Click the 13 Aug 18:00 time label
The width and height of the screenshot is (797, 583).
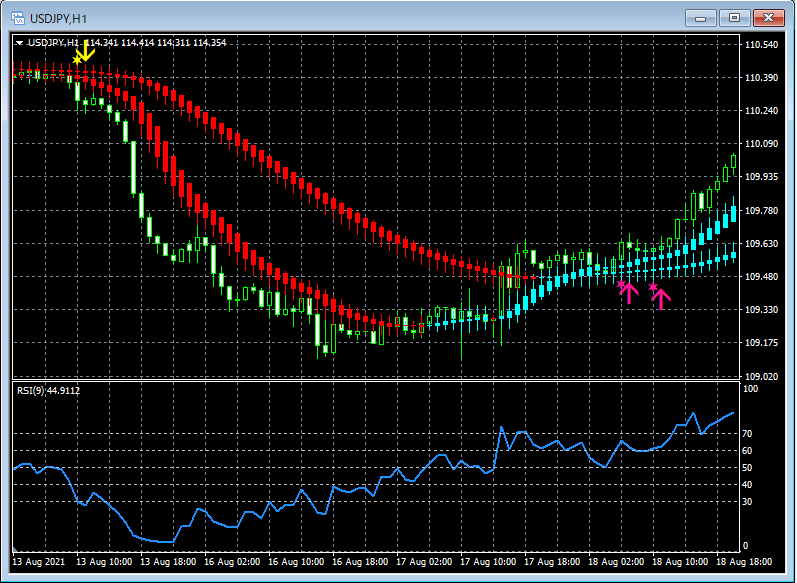[x=168, y=562]
